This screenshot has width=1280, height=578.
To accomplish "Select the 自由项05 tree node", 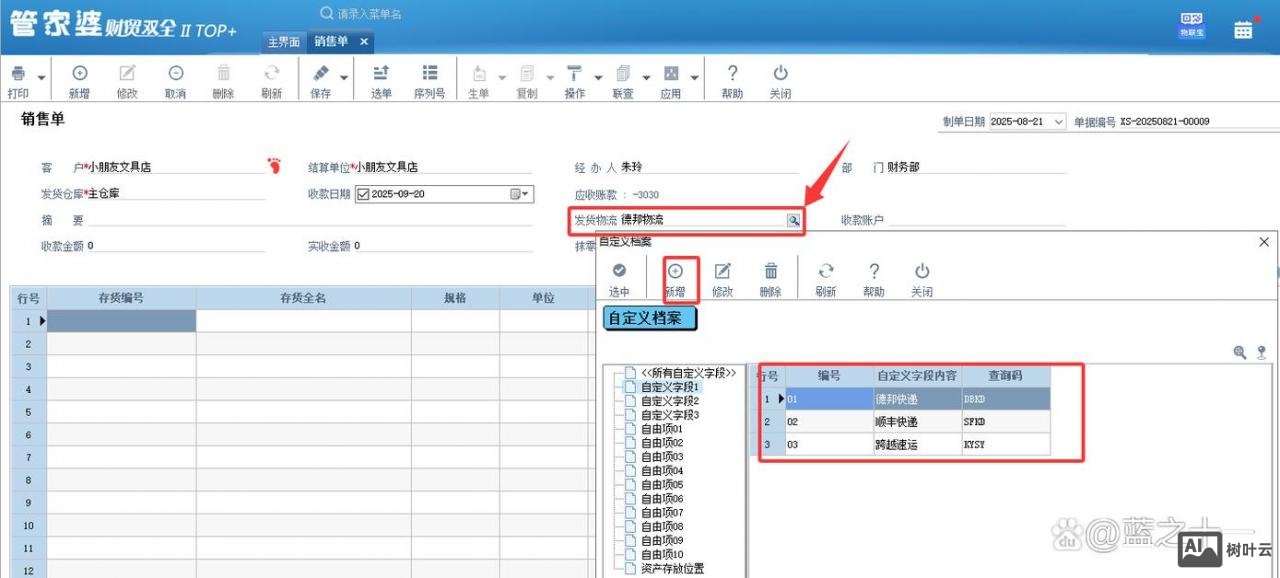I will tap(662, 483).
